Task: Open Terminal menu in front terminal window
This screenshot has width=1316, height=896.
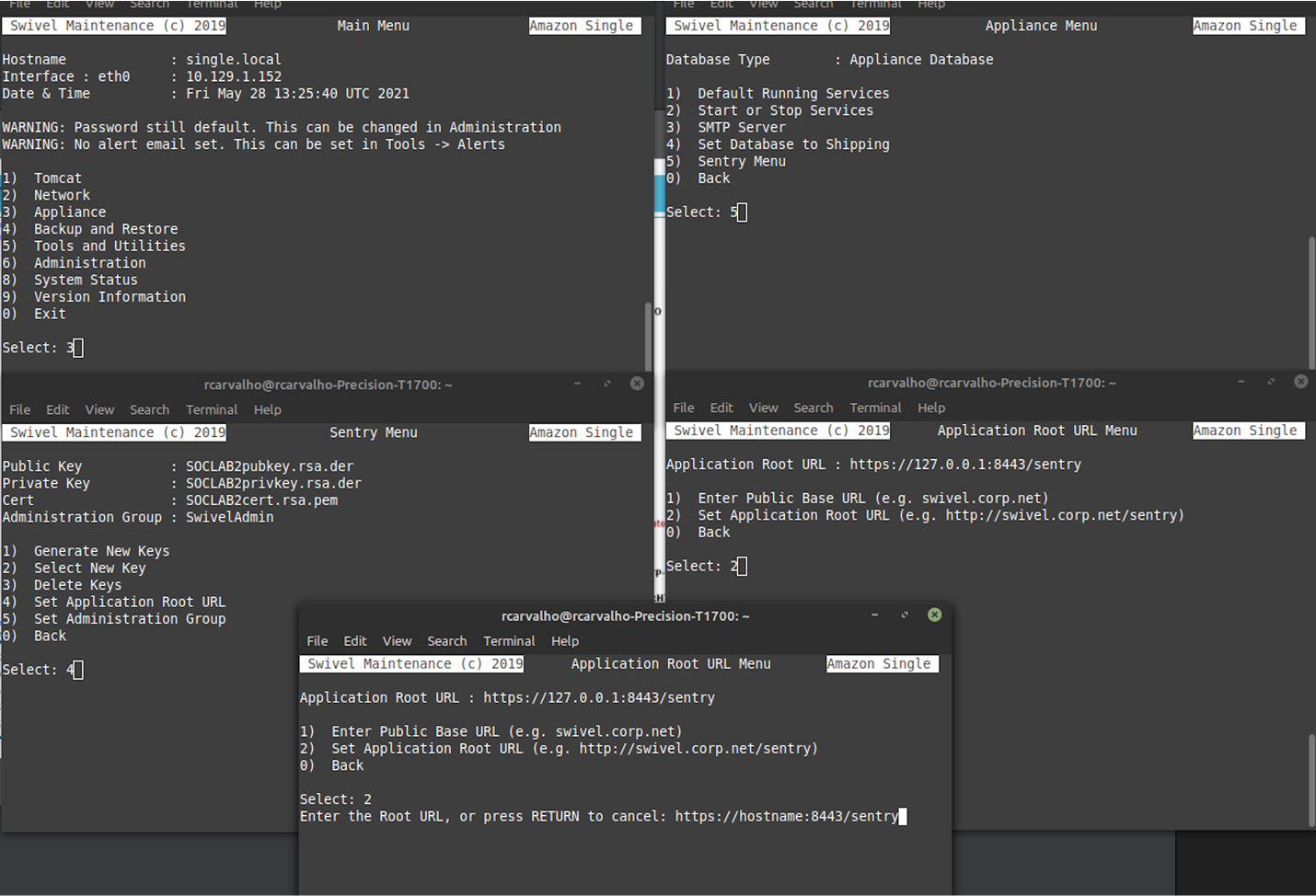Action: tap(509, 641)
